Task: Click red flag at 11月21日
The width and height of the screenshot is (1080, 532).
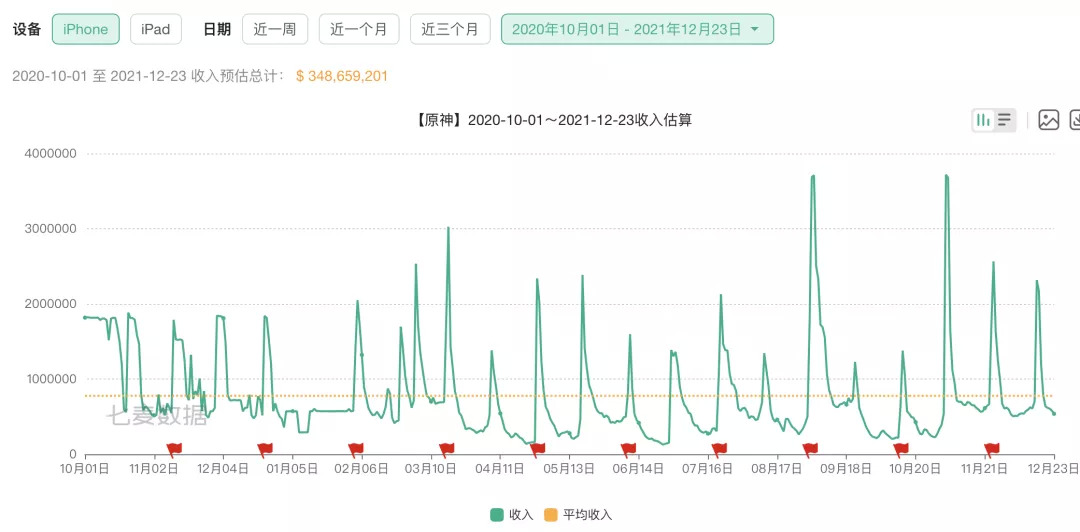Action: 992,449
